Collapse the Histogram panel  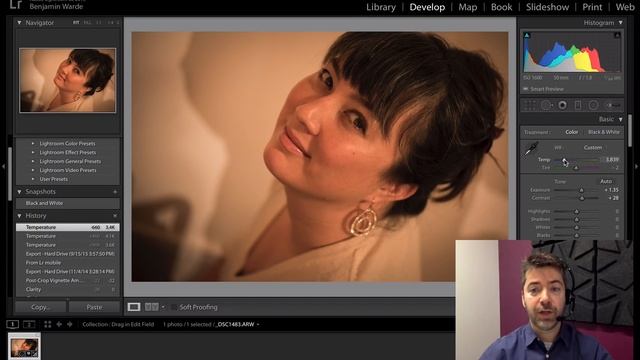620,23
